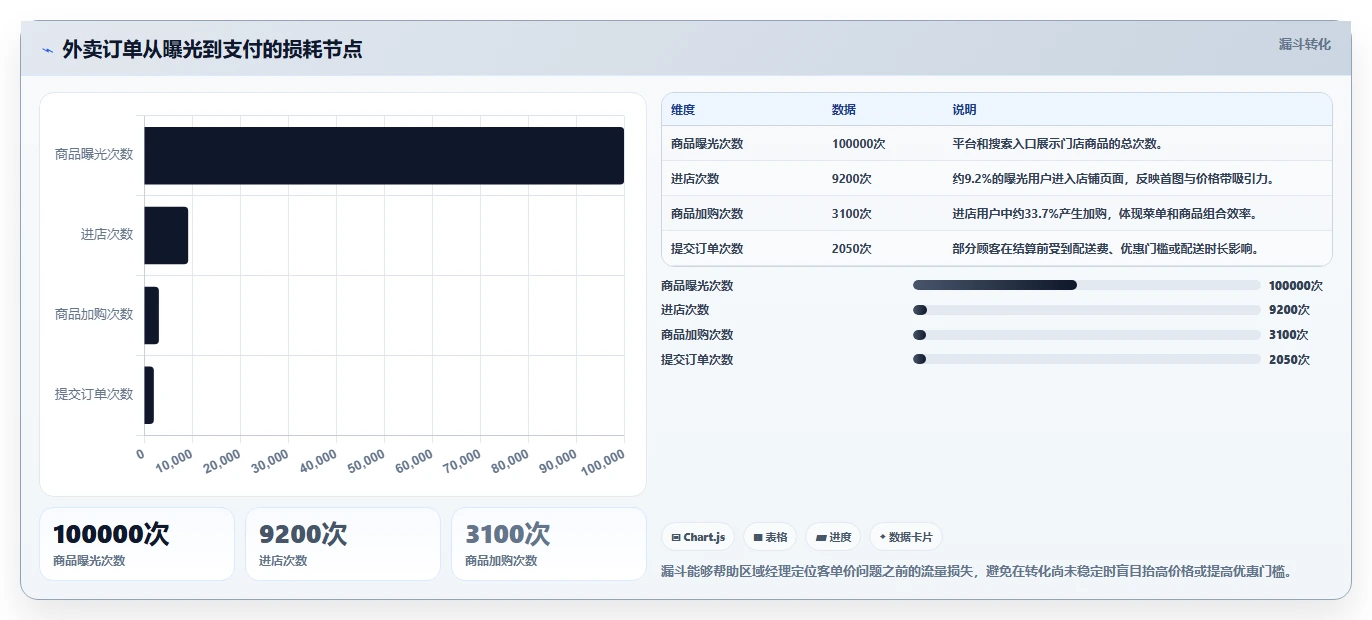Click the 提交订单次数 label beside its progress bar
Screen dimensions: 1372x620
tap(697, 360)
